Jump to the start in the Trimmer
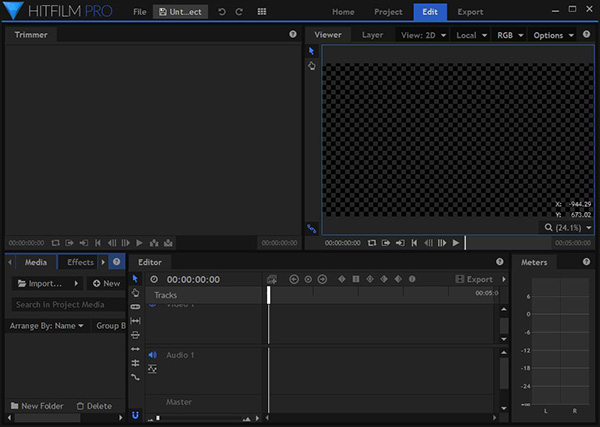Screen dimensions: 600x427 pos(98,243)
